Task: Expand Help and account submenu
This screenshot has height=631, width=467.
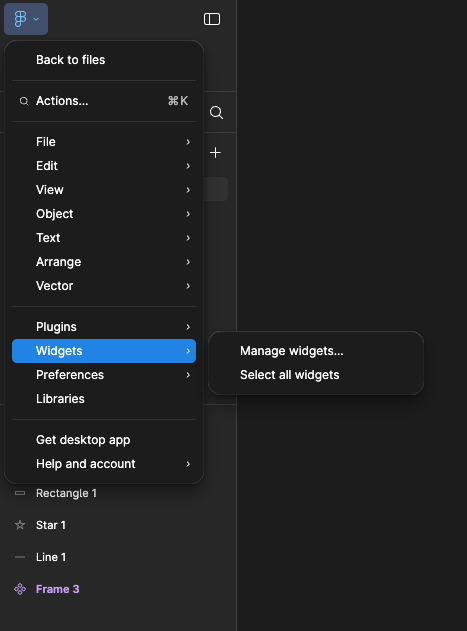Action: pyautogui.click(x=104, y=464)
